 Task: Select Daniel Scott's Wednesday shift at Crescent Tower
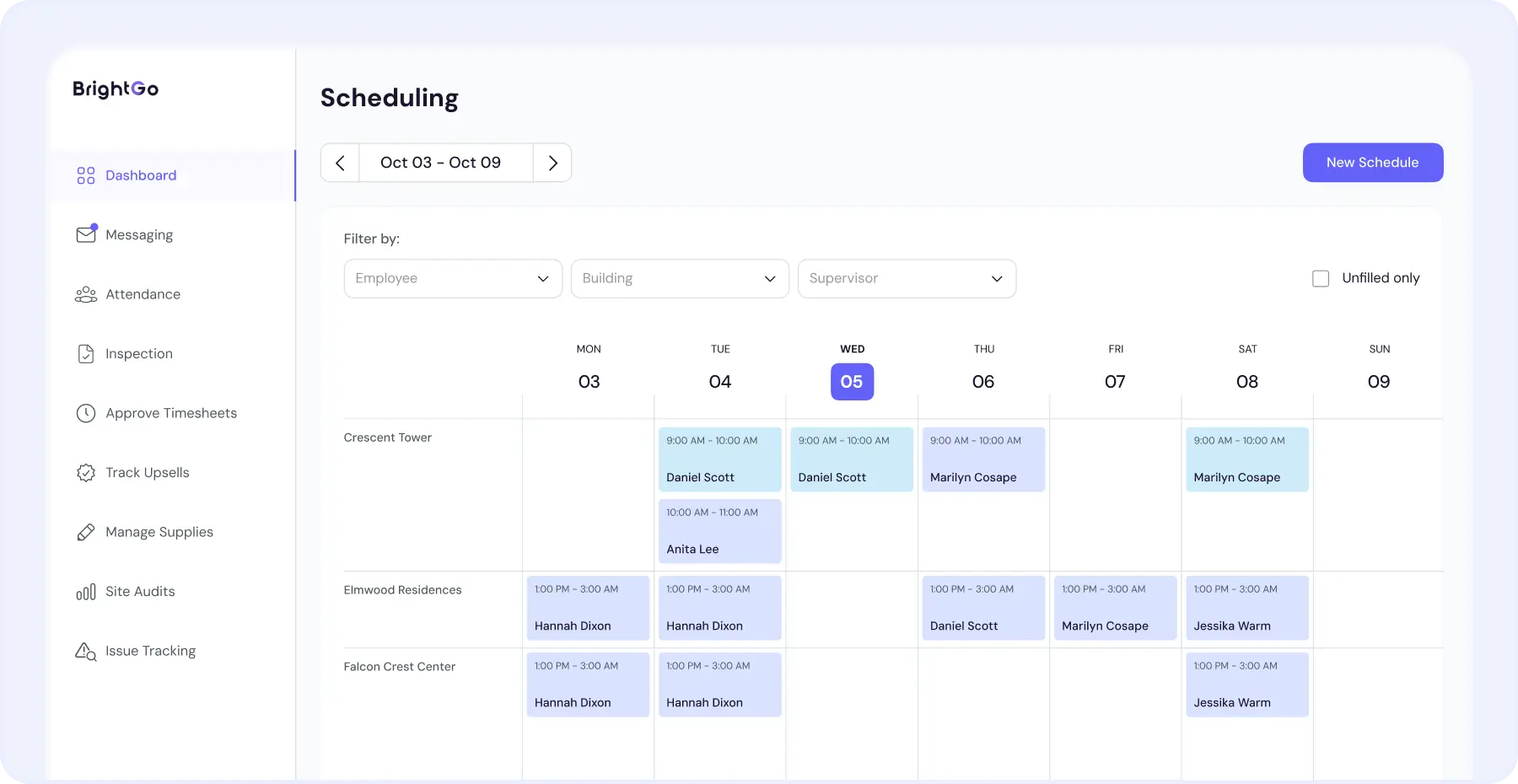(851, 459)
